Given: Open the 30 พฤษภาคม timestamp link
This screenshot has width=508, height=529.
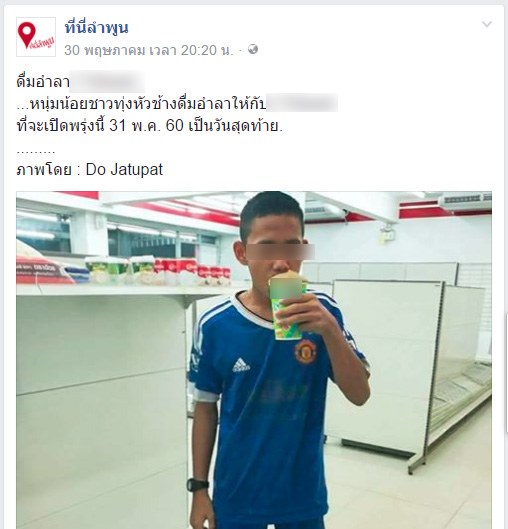Looking at the screenshot, I should point(148,50).
